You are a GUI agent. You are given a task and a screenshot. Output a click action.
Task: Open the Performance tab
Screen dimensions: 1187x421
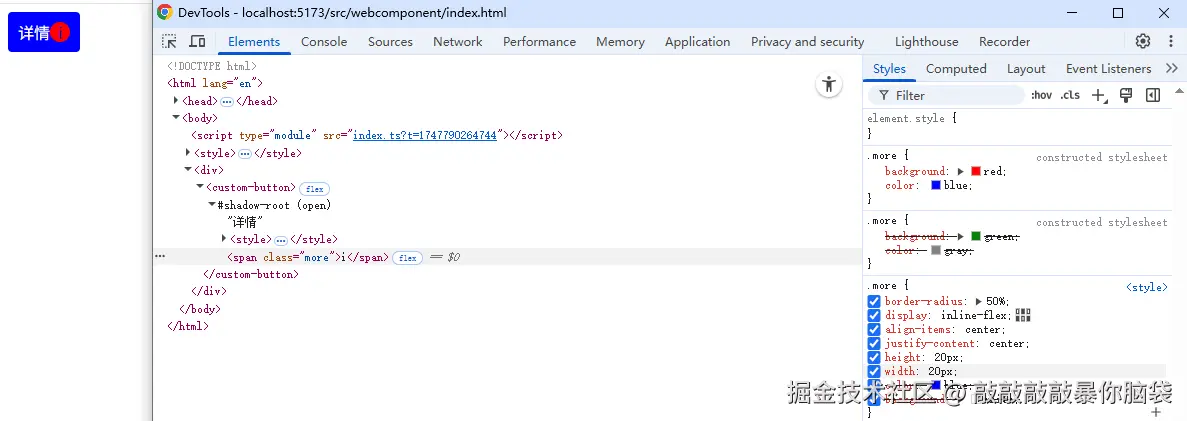[539, 42]
